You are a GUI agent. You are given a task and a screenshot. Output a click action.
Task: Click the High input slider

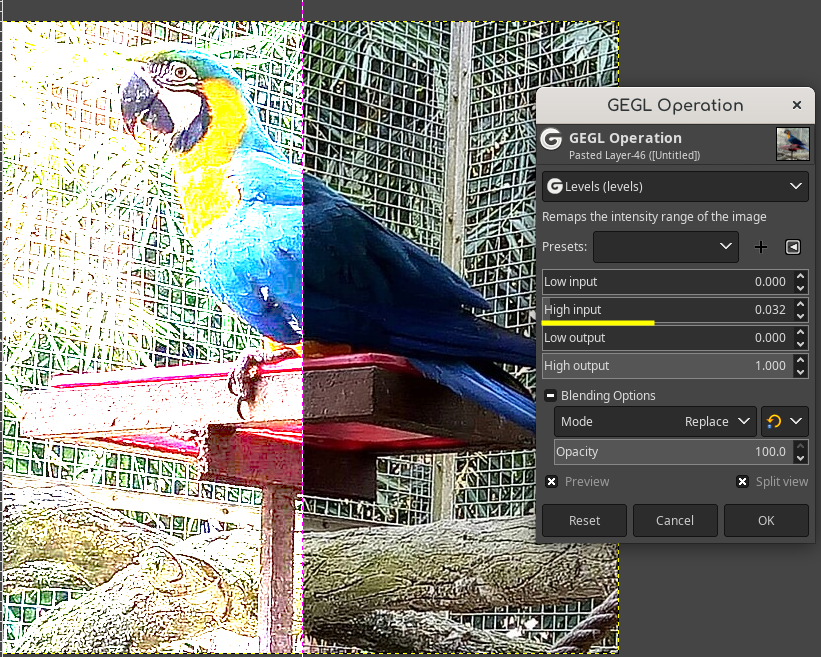click(x=668, y=310)
